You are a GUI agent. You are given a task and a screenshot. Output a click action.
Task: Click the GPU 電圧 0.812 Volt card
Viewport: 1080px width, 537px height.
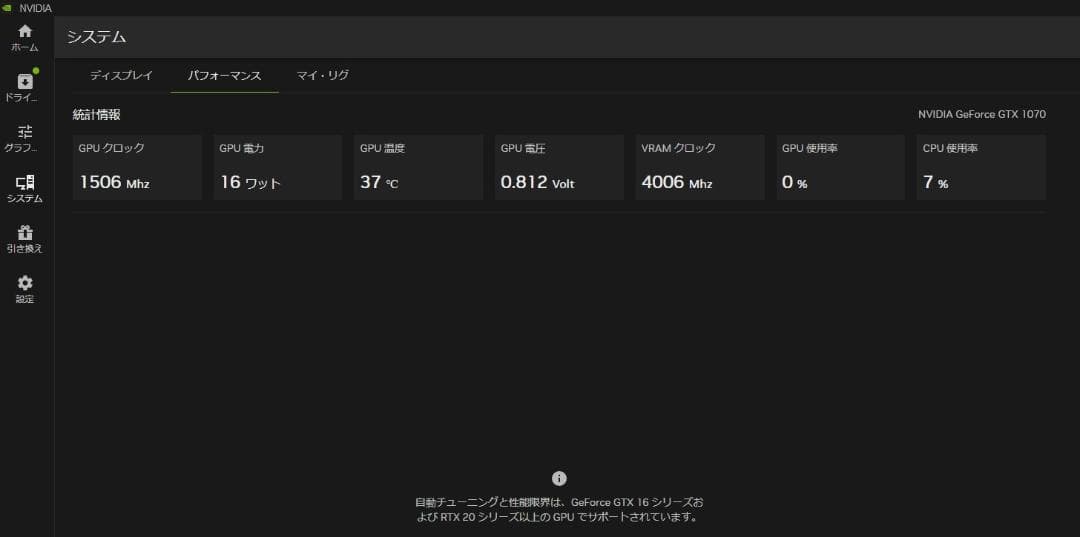[x=559, y=167]
